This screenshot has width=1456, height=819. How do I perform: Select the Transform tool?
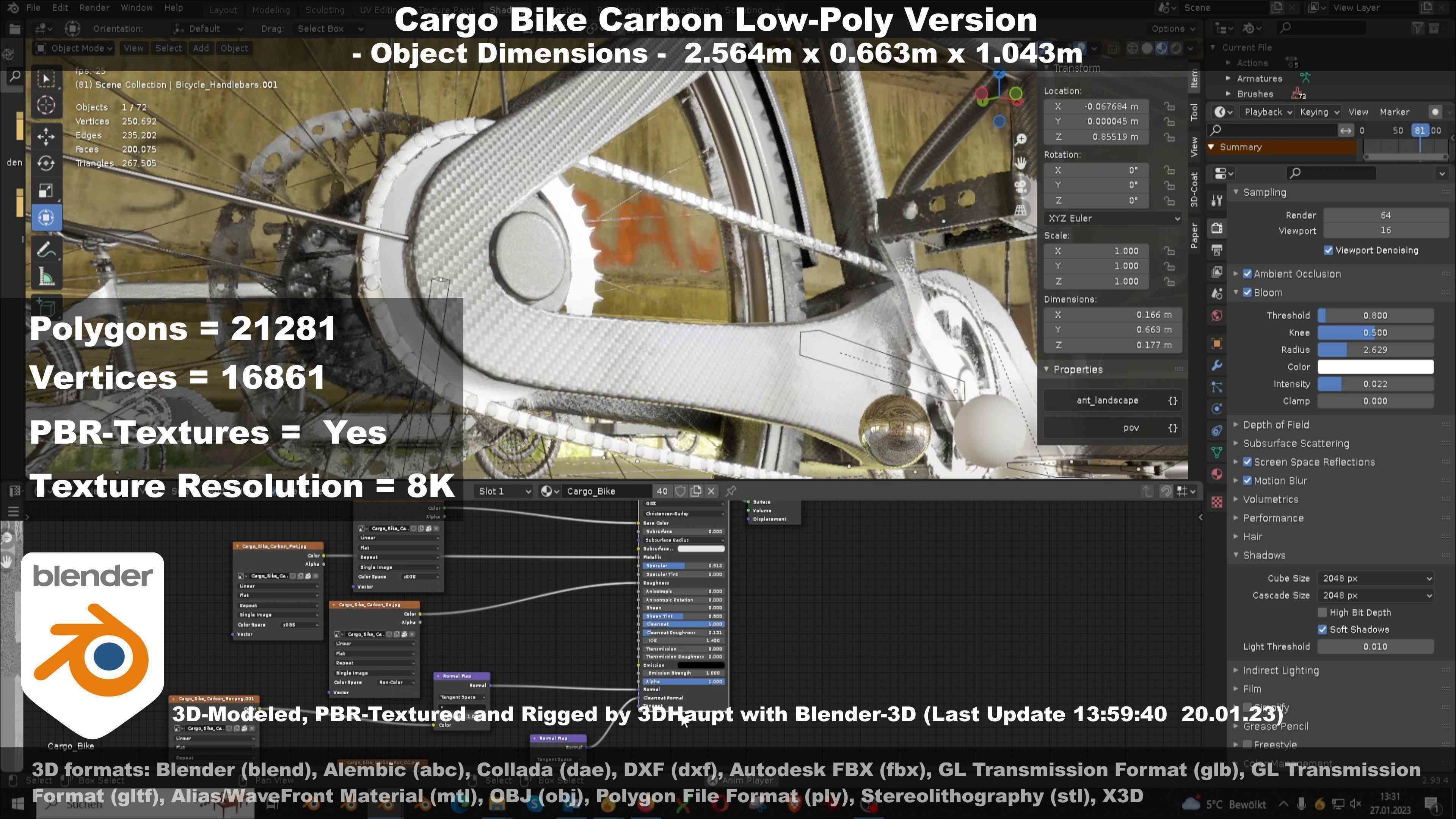point(46,218)
